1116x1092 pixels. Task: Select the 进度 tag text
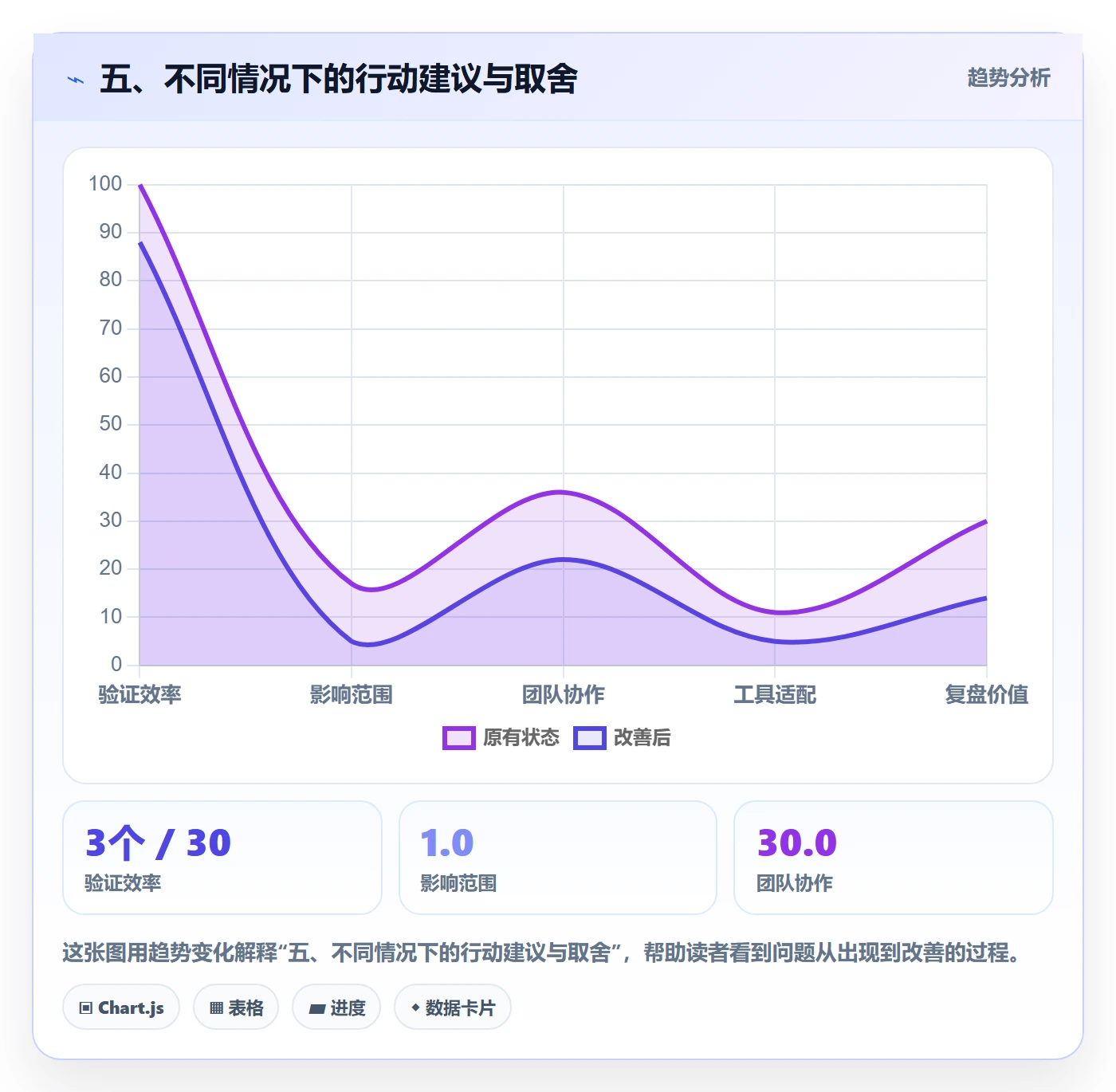(x=348, y=1008)
